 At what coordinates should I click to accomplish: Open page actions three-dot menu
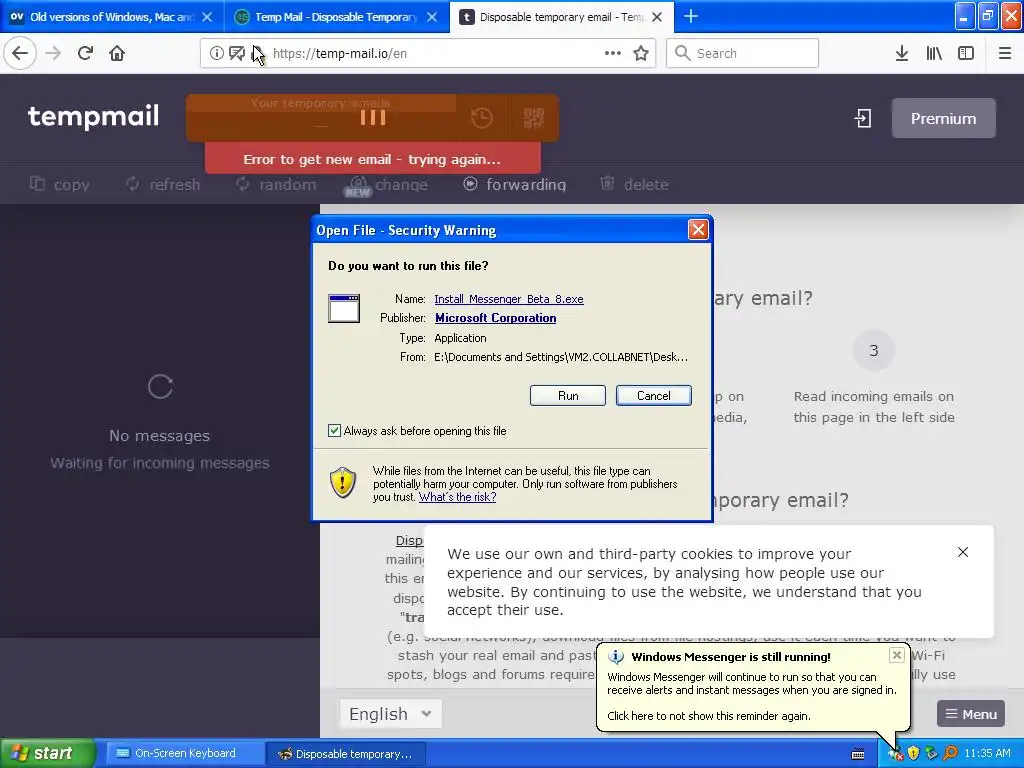613,53
